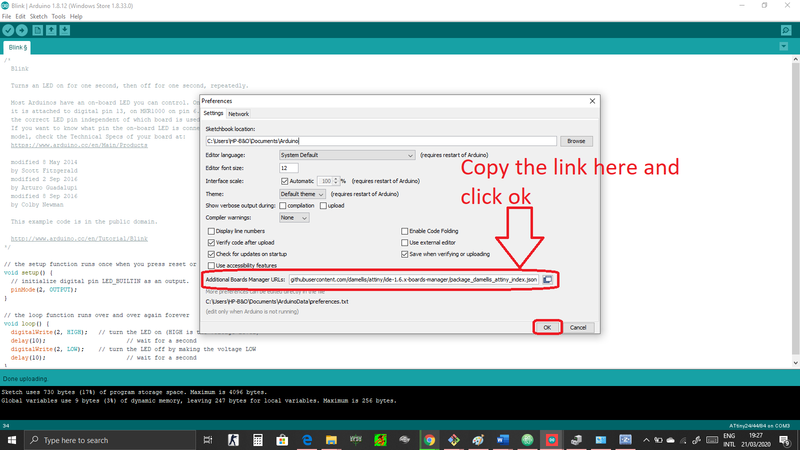Image resolution: width=800 pixels, height=450 pixels.
Task: Enable Code Folding checkbox
Action: 405,231
